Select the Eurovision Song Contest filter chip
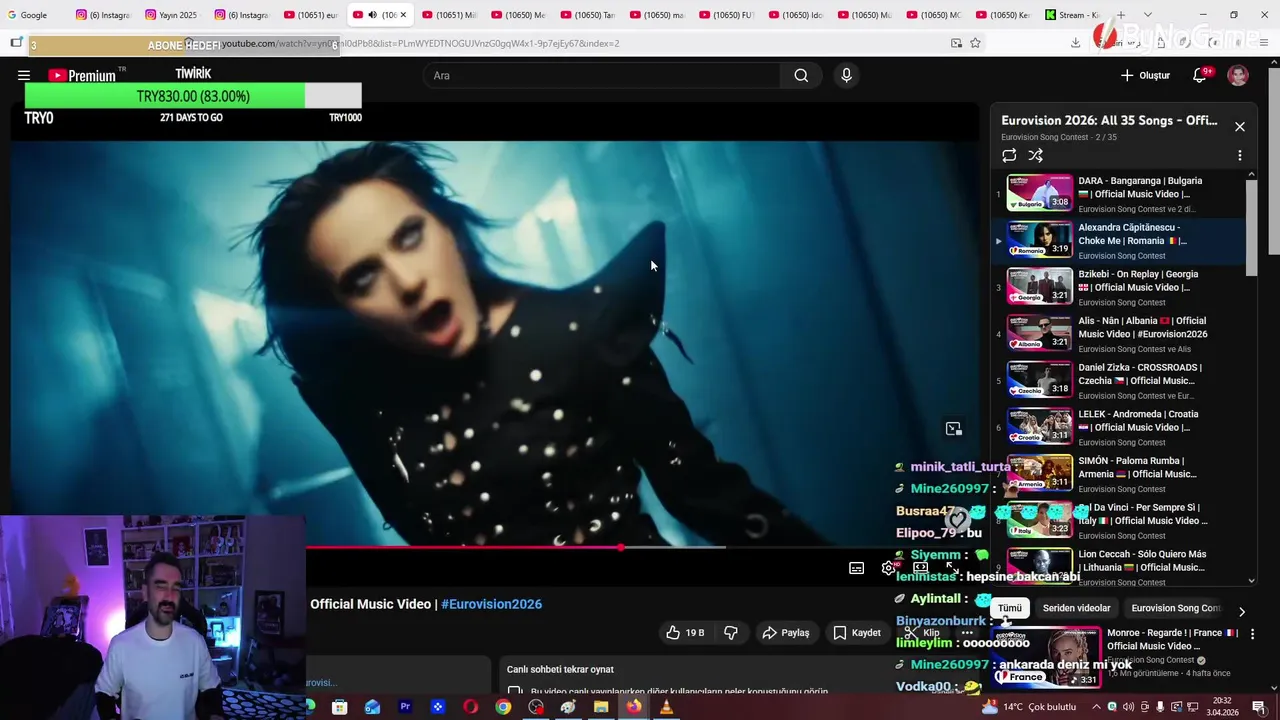Screen dimensions: 1280x720 (1176, 608)
